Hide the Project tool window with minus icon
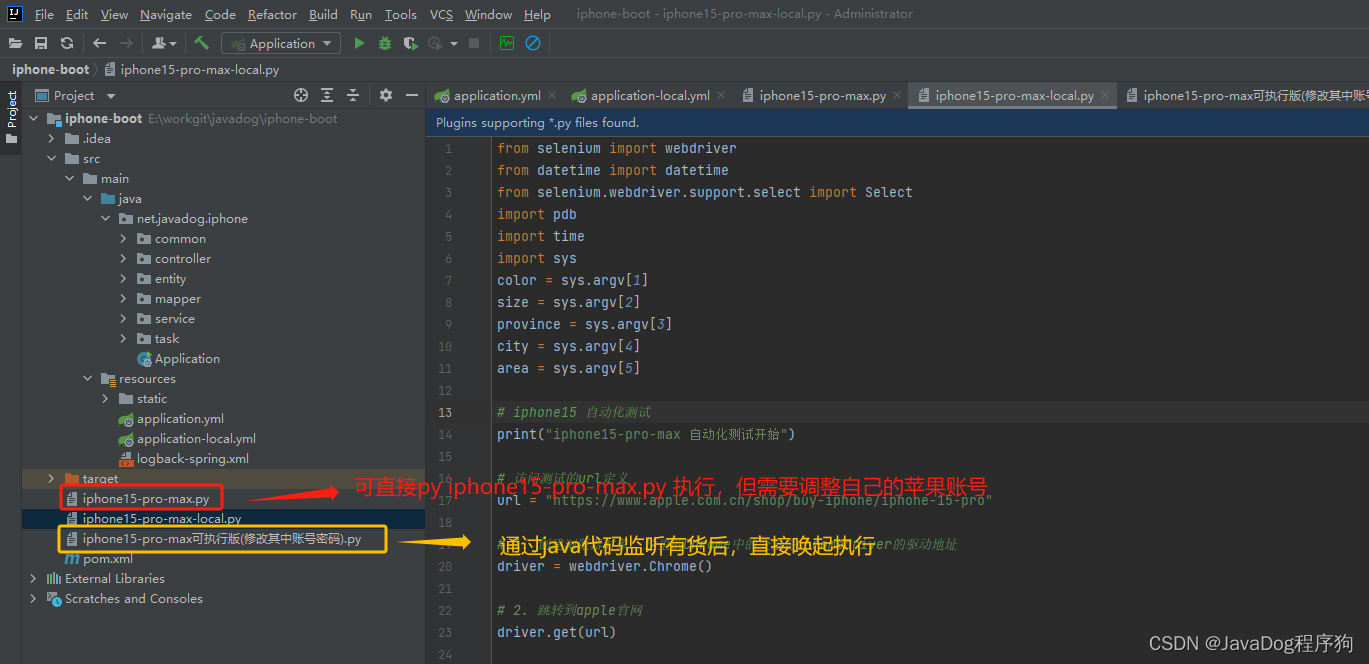 pos(411,94)
